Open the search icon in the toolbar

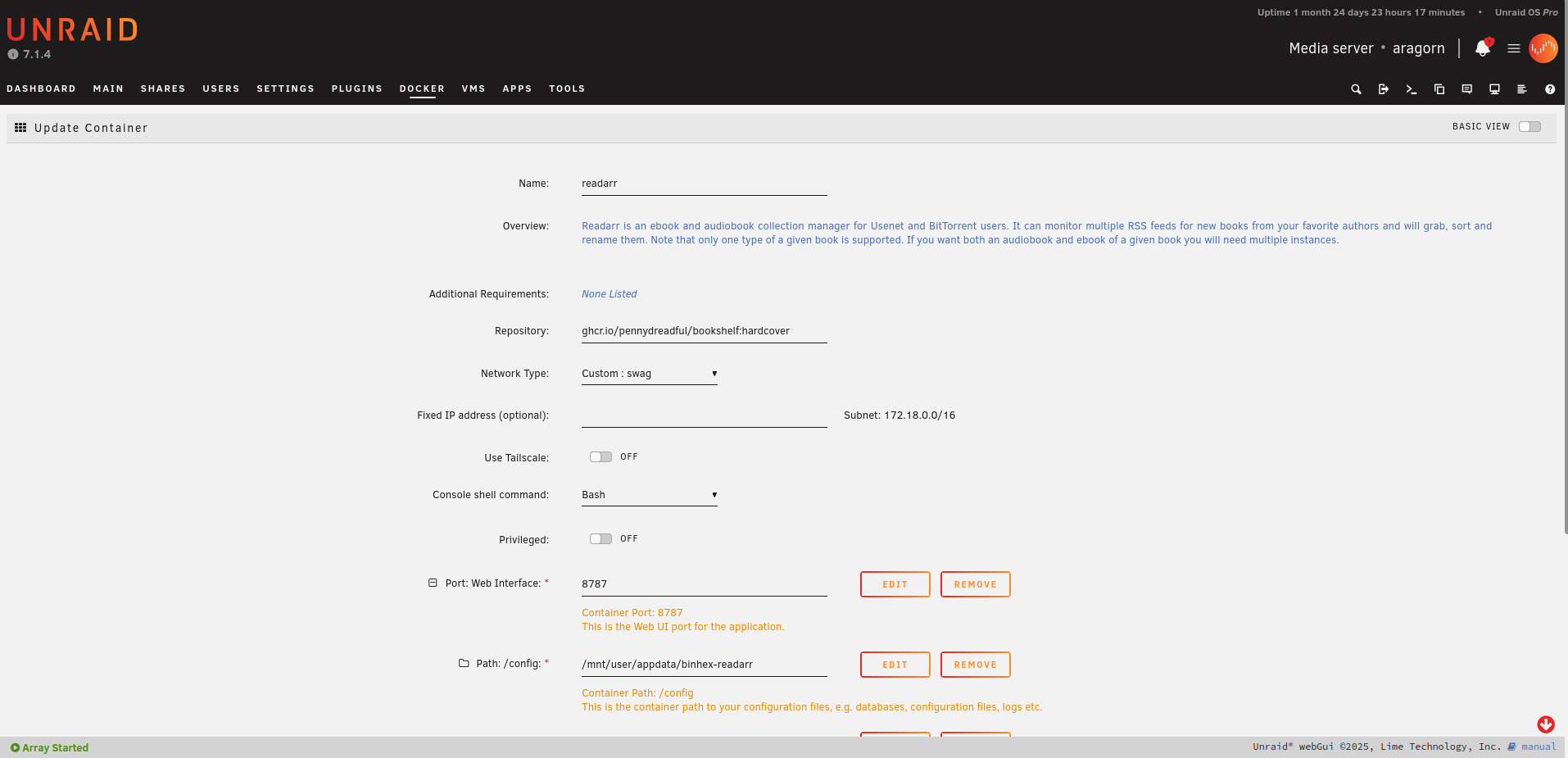tap(1356, 89)
